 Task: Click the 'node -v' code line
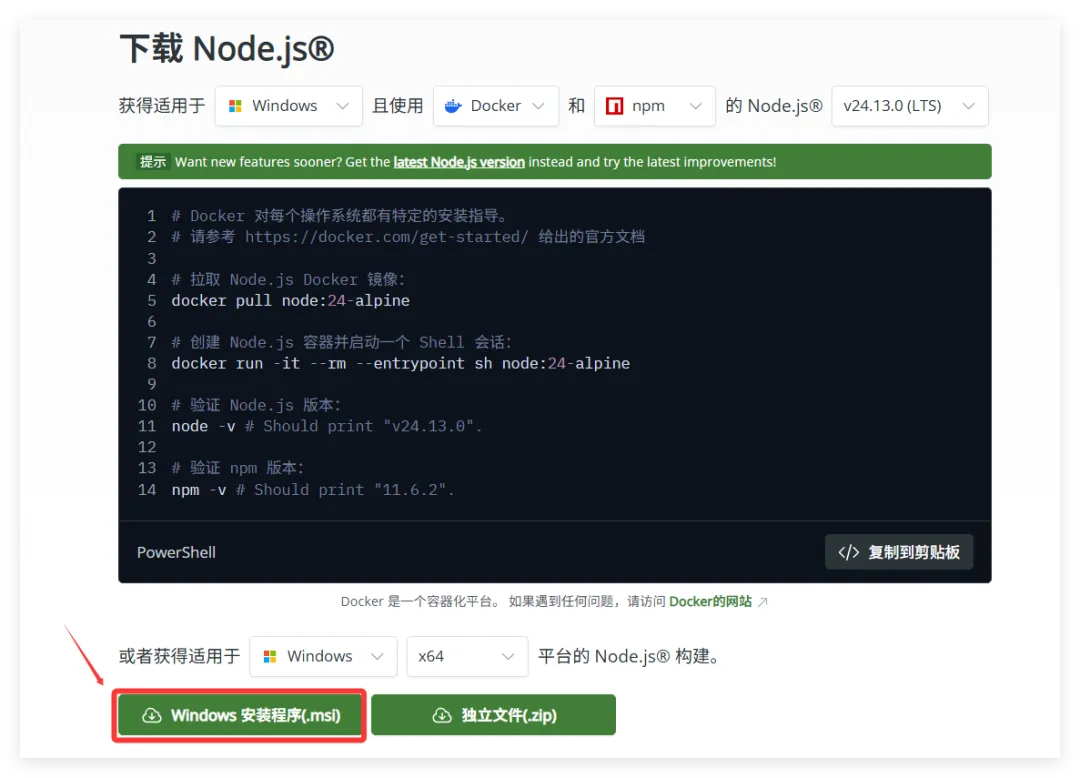coord(326,426)
